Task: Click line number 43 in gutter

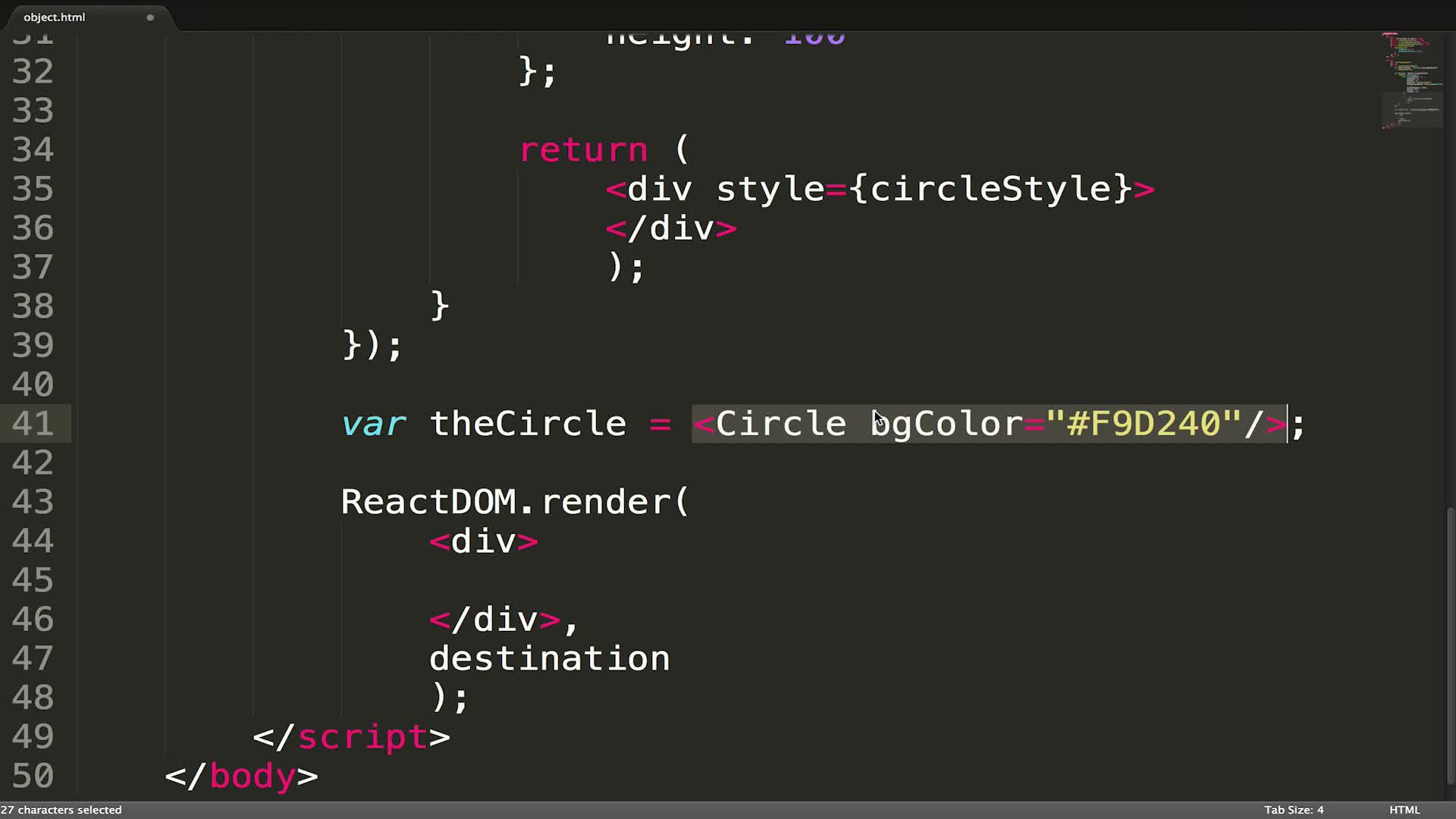Action: pyautogui.click(x=33, y=501)
